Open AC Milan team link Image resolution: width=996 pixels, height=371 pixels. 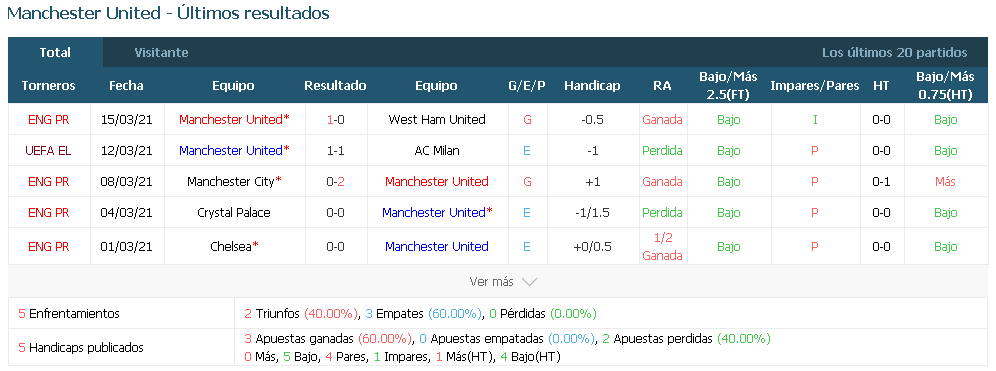[437, 151]
